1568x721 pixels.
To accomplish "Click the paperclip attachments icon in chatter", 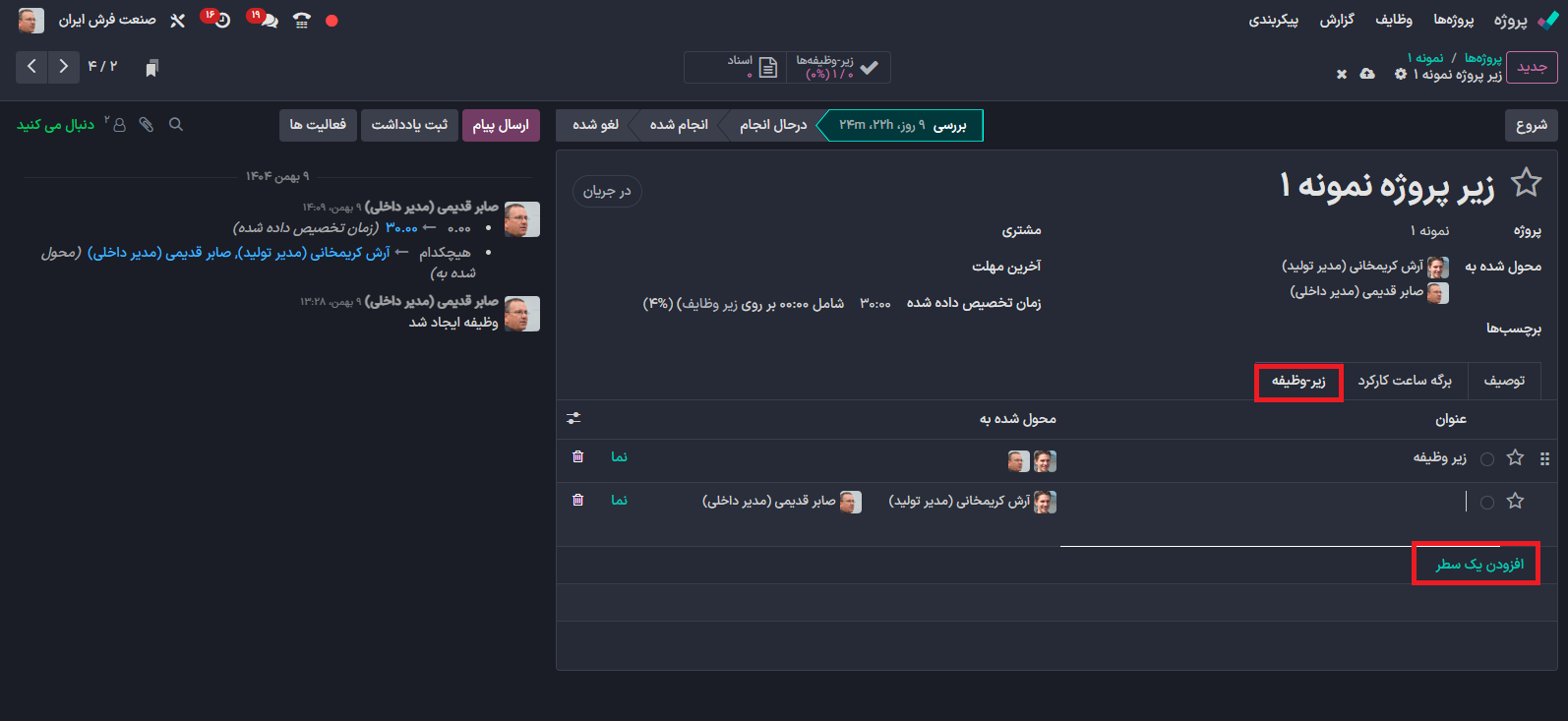I will click(147, 125).
